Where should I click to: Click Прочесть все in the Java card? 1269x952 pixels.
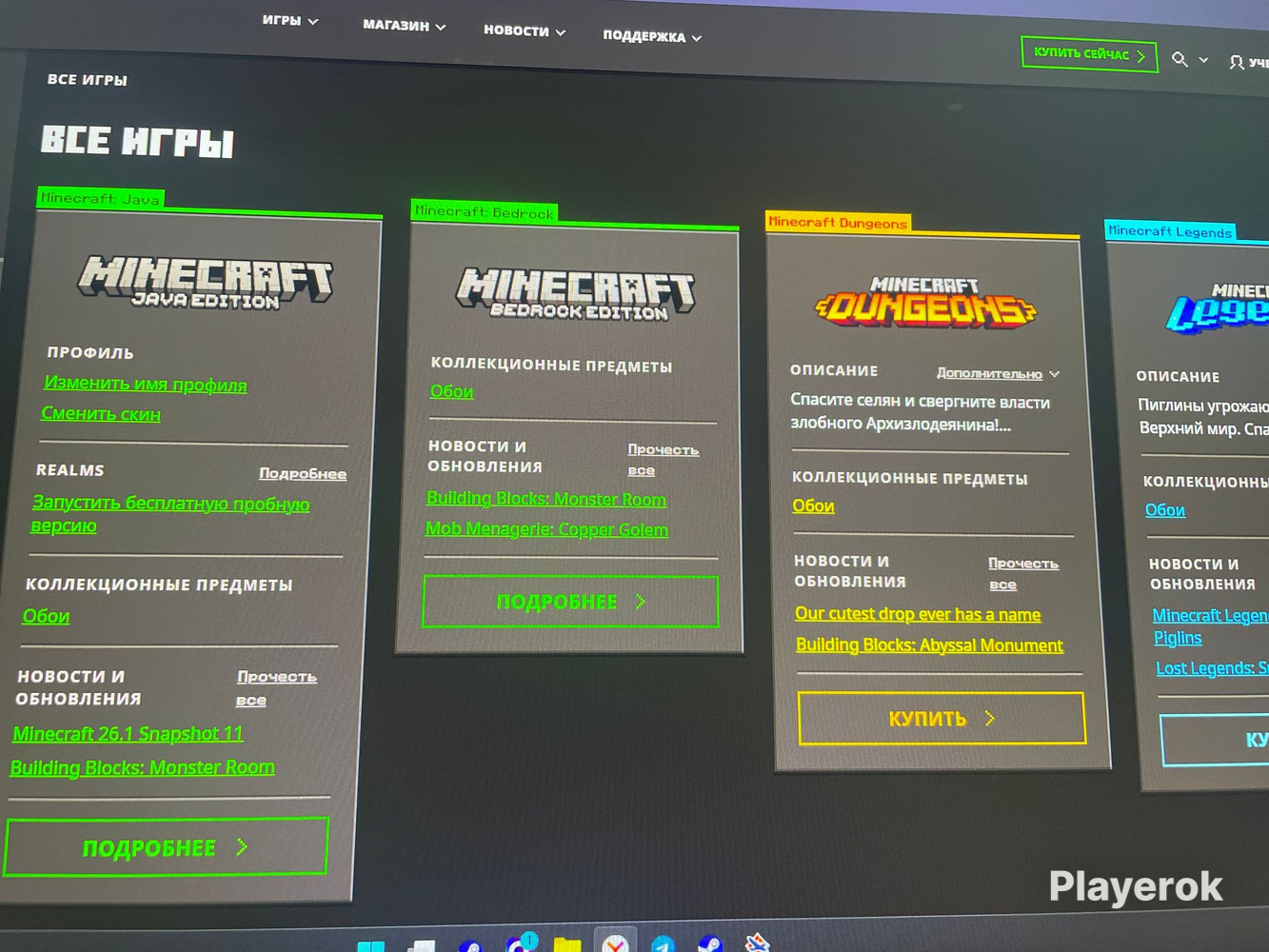pos(275,687)
